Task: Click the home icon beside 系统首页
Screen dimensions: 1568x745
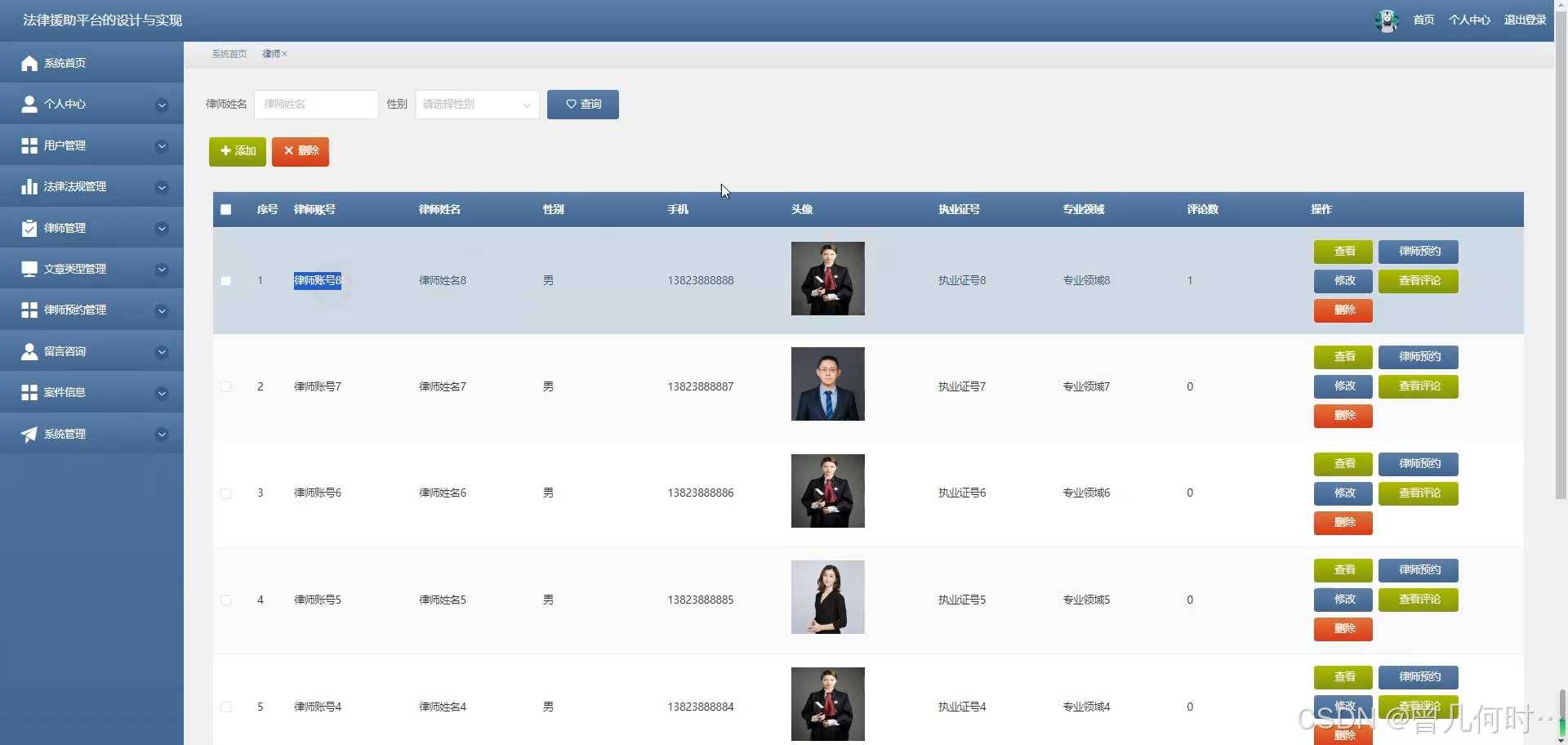Action: tap(29, 64)
